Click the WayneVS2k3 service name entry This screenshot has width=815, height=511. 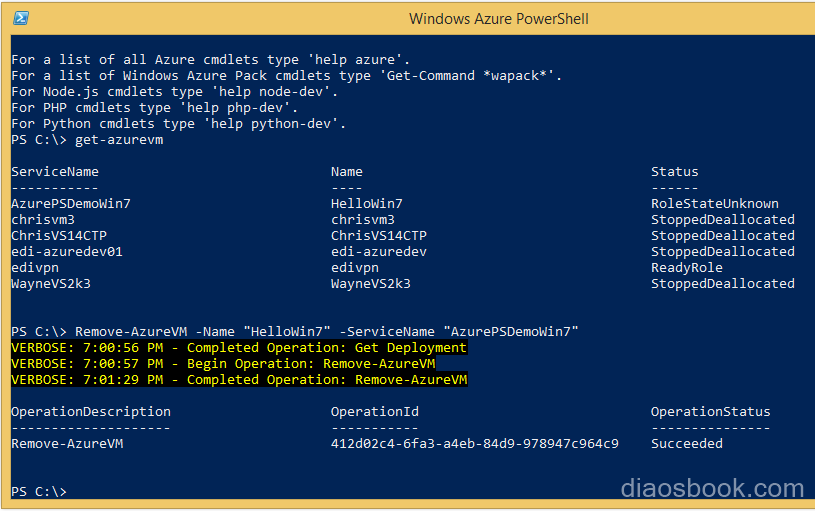(51, 283)
